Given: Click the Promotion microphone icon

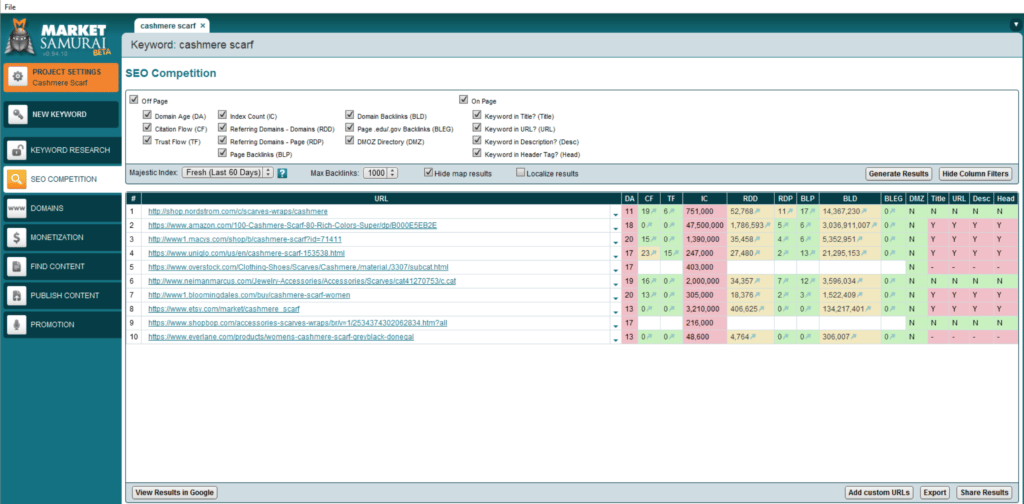Looking at the screenshot, I should [18, 324].
